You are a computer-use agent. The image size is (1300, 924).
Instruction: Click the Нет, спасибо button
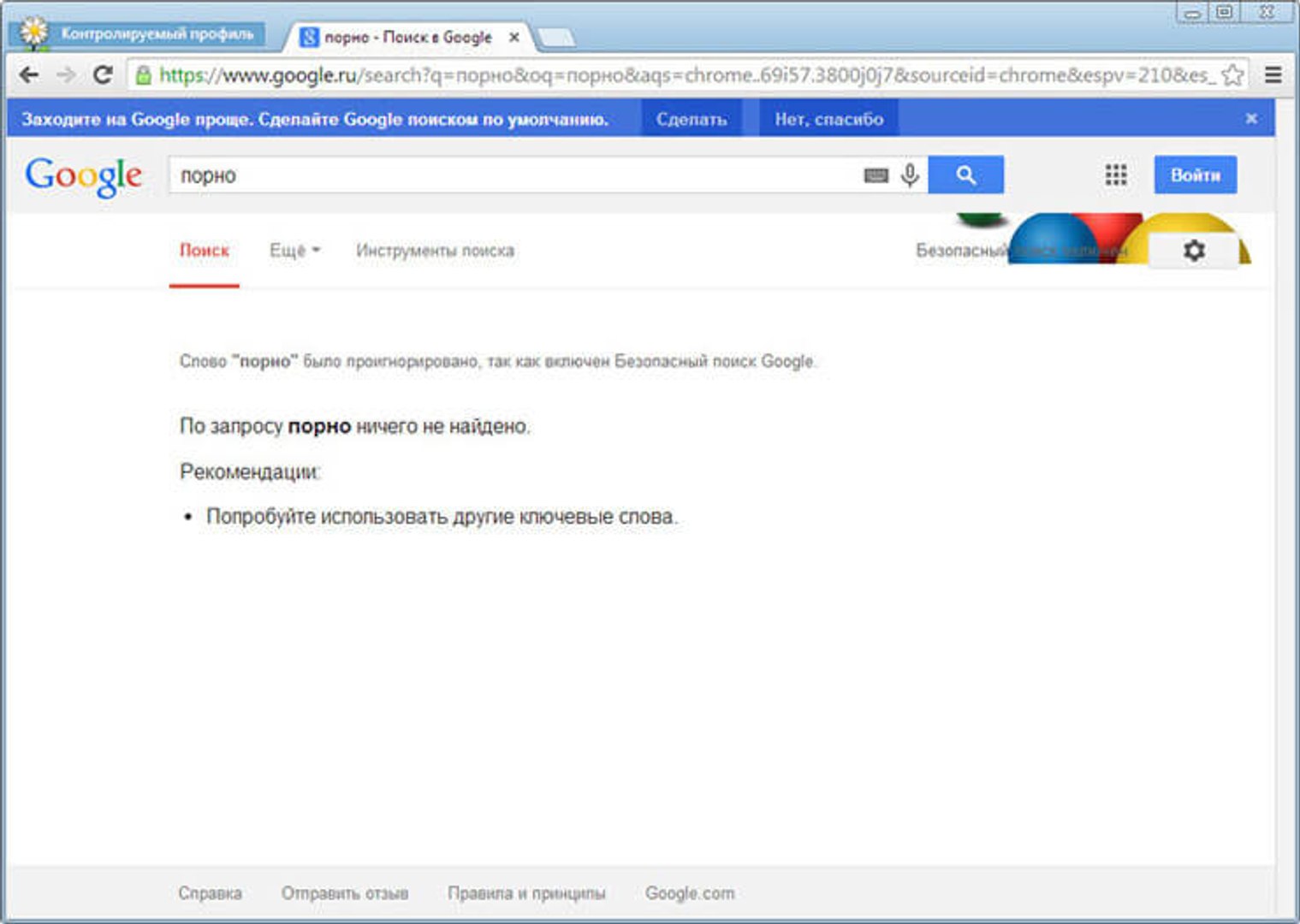click(828, 119)
